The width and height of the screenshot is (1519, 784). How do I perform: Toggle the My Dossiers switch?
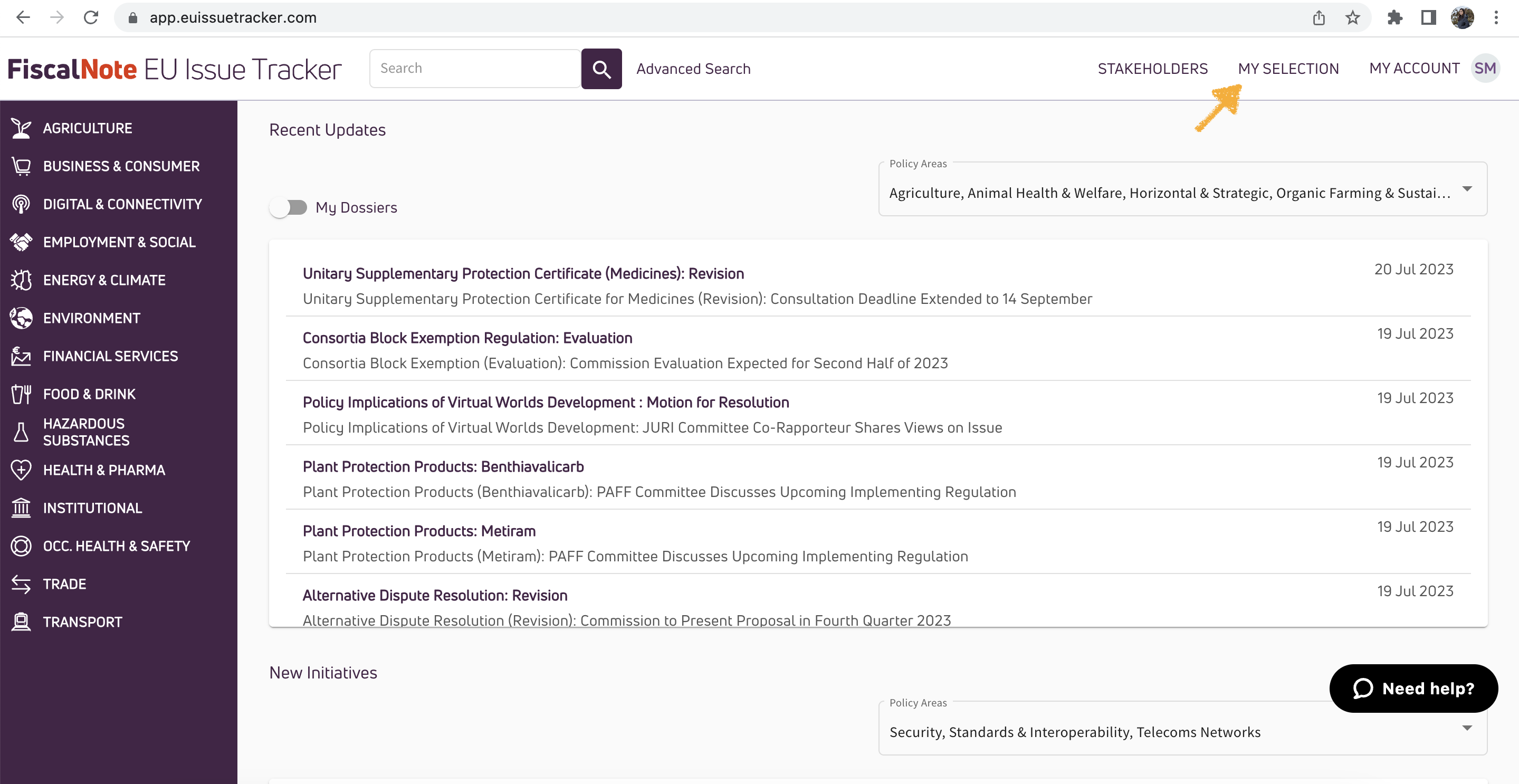click(289, 207)
